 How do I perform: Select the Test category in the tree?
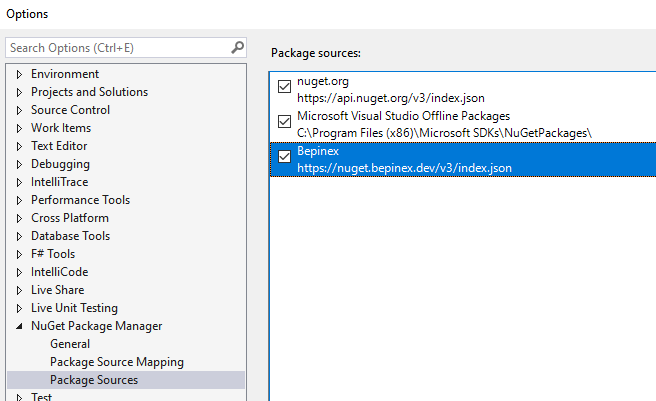(41, 396)
